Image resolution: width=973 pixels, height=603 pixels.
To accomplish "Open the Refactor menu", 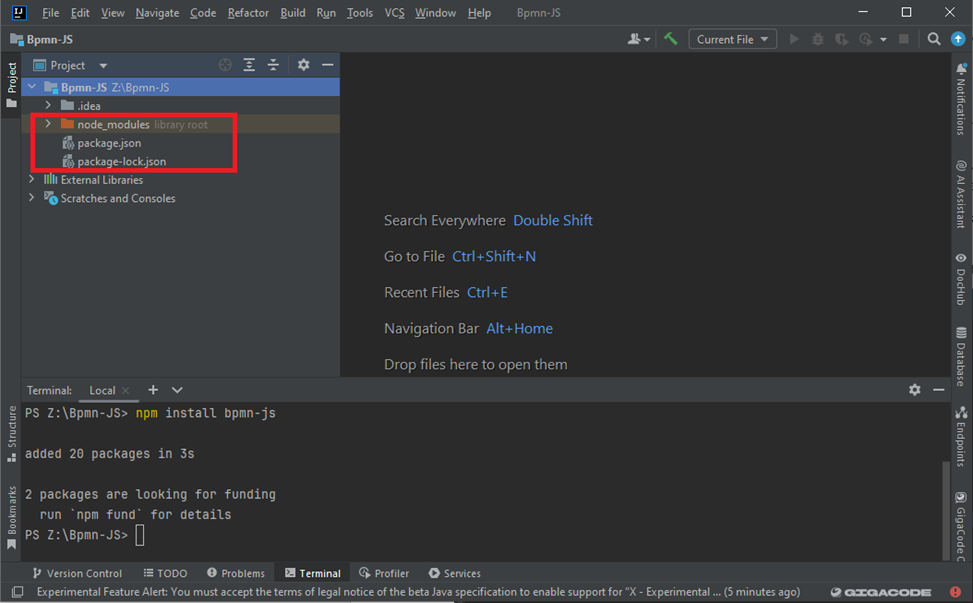I will click(x=248, y=13).
